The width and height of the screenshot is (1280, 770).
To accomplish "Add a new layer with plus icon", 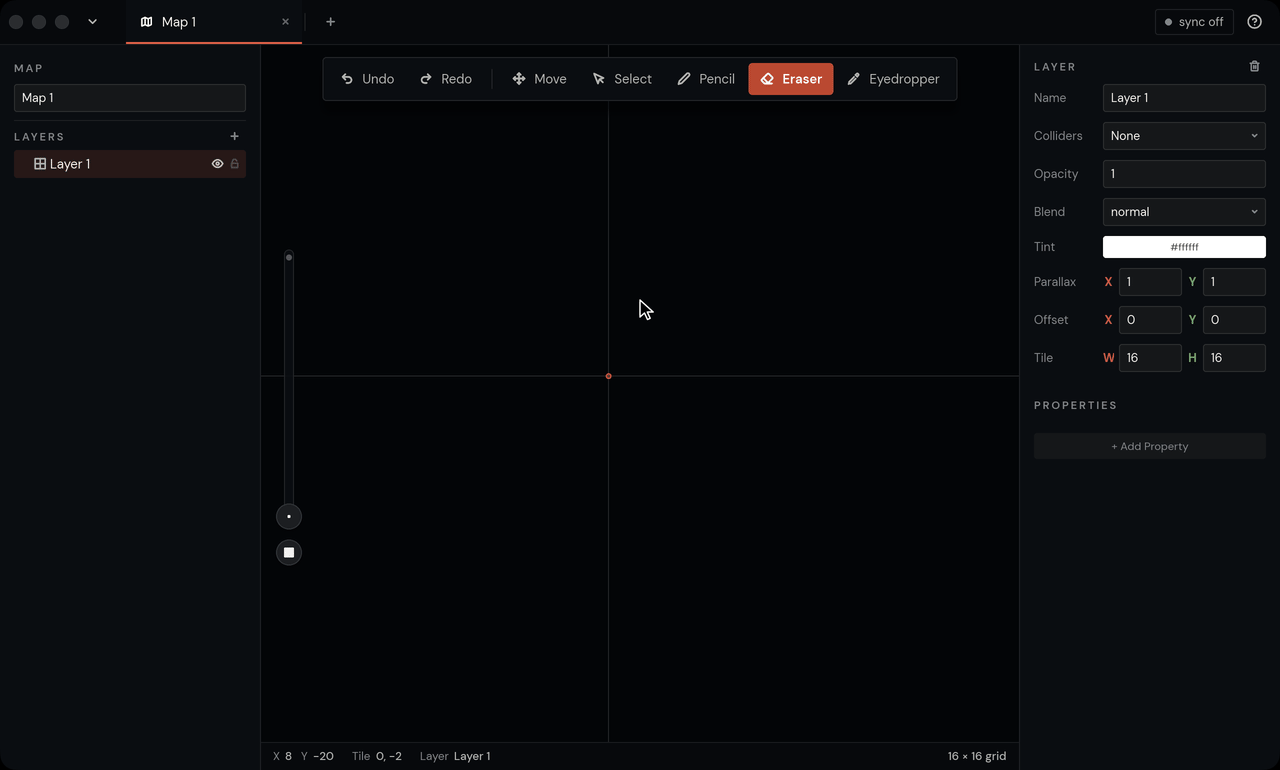I will [235, 136].
